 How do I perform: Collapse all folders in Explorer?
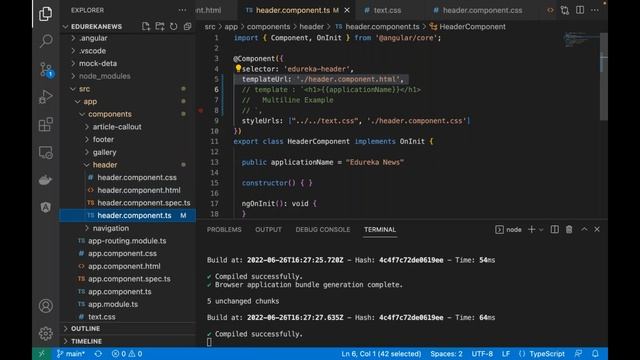pyautogui.click(x=187, y=27)
